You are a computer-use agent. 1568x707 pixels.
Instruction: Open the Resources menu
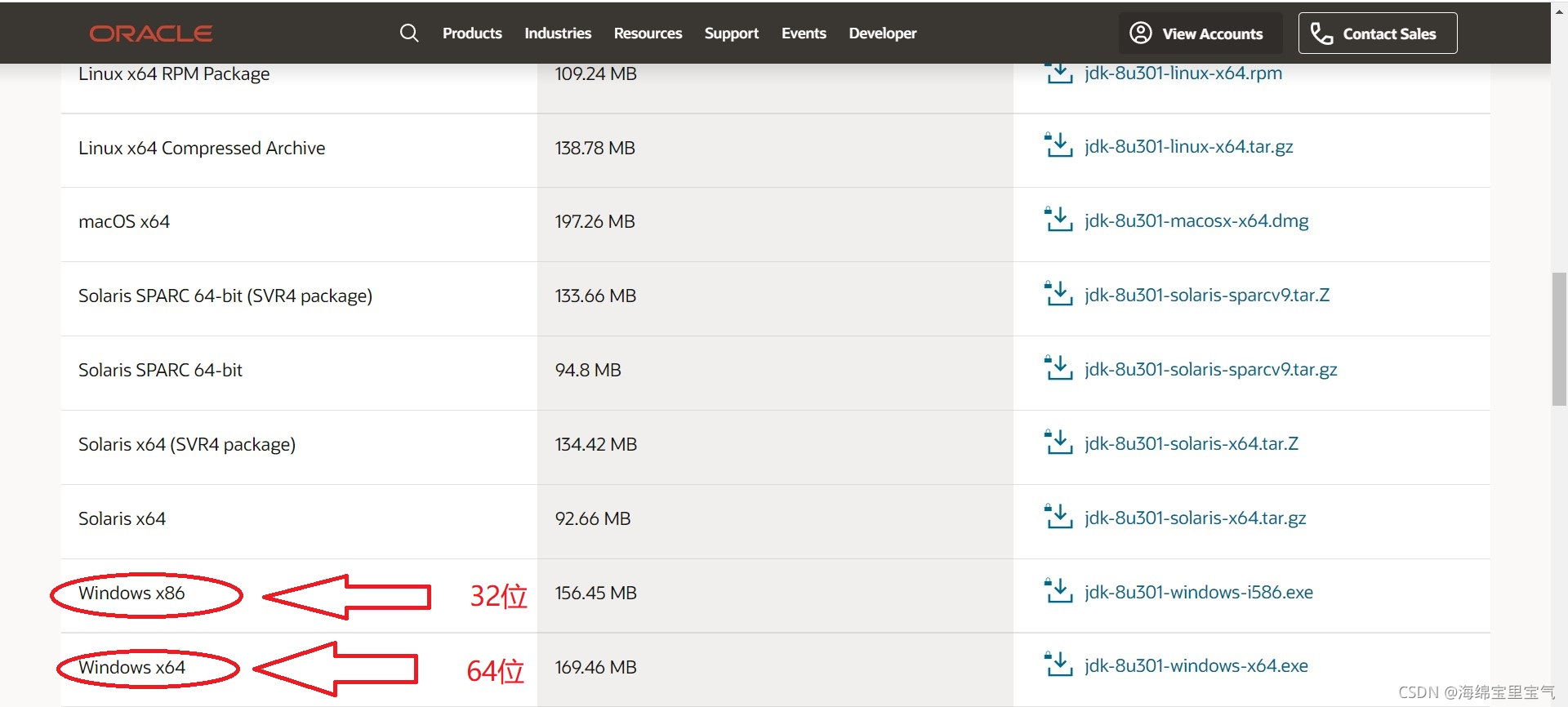[648, 33]
